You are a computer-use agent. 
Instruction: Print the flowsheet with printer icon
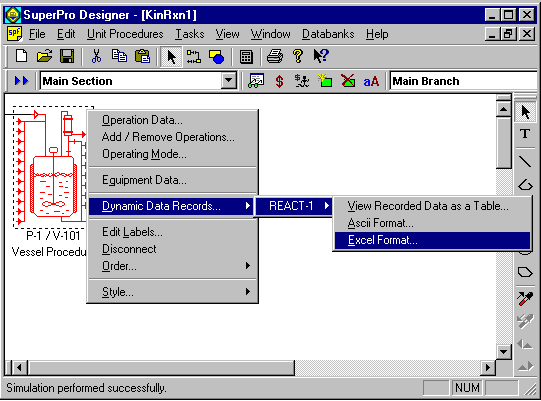[275, 56]
